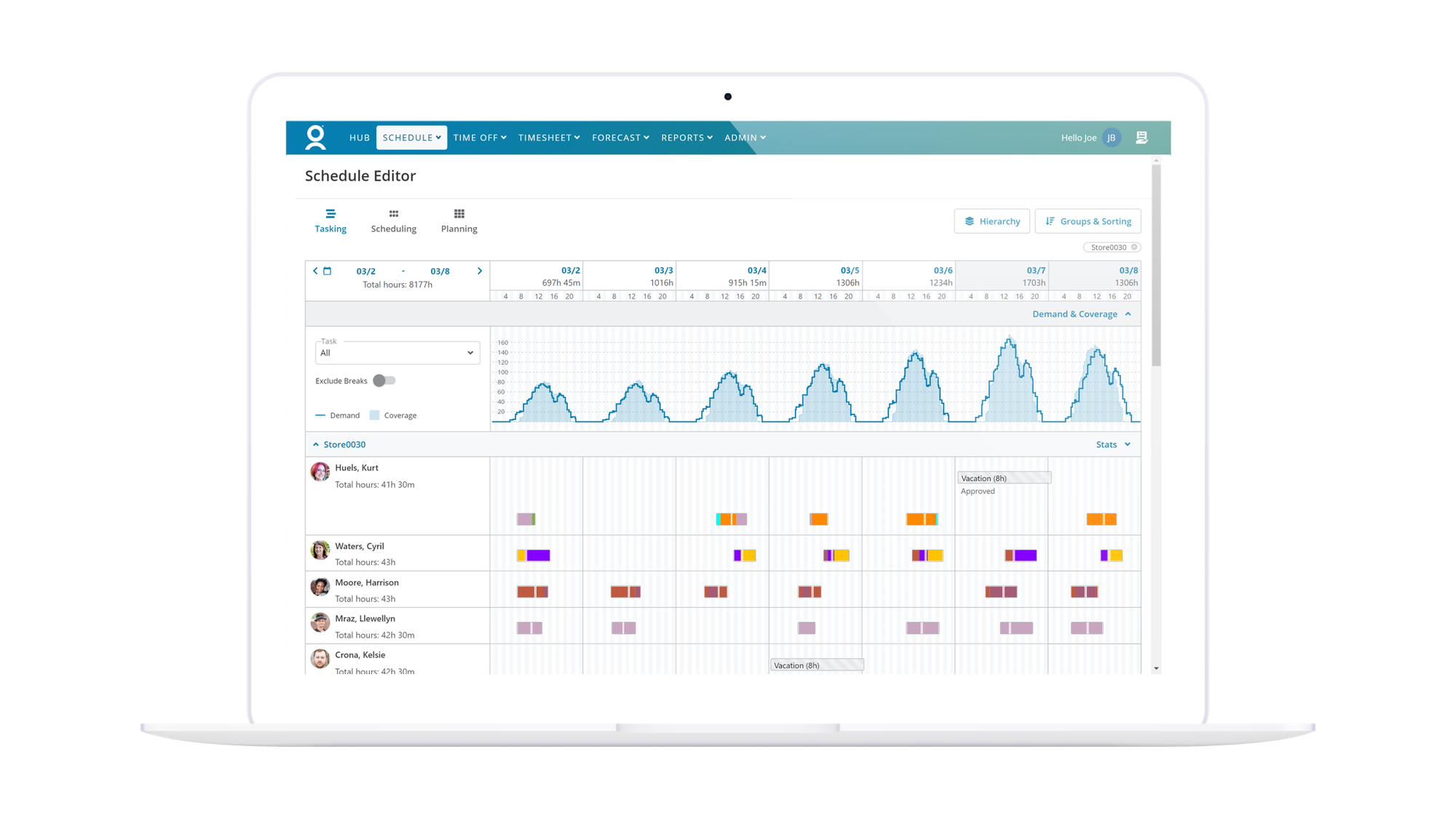Image resolution: width=1456 pixels, height=819 pixels.
Task: Toggle the Exclude Breaks switch
Action: (x=383, y=380)
